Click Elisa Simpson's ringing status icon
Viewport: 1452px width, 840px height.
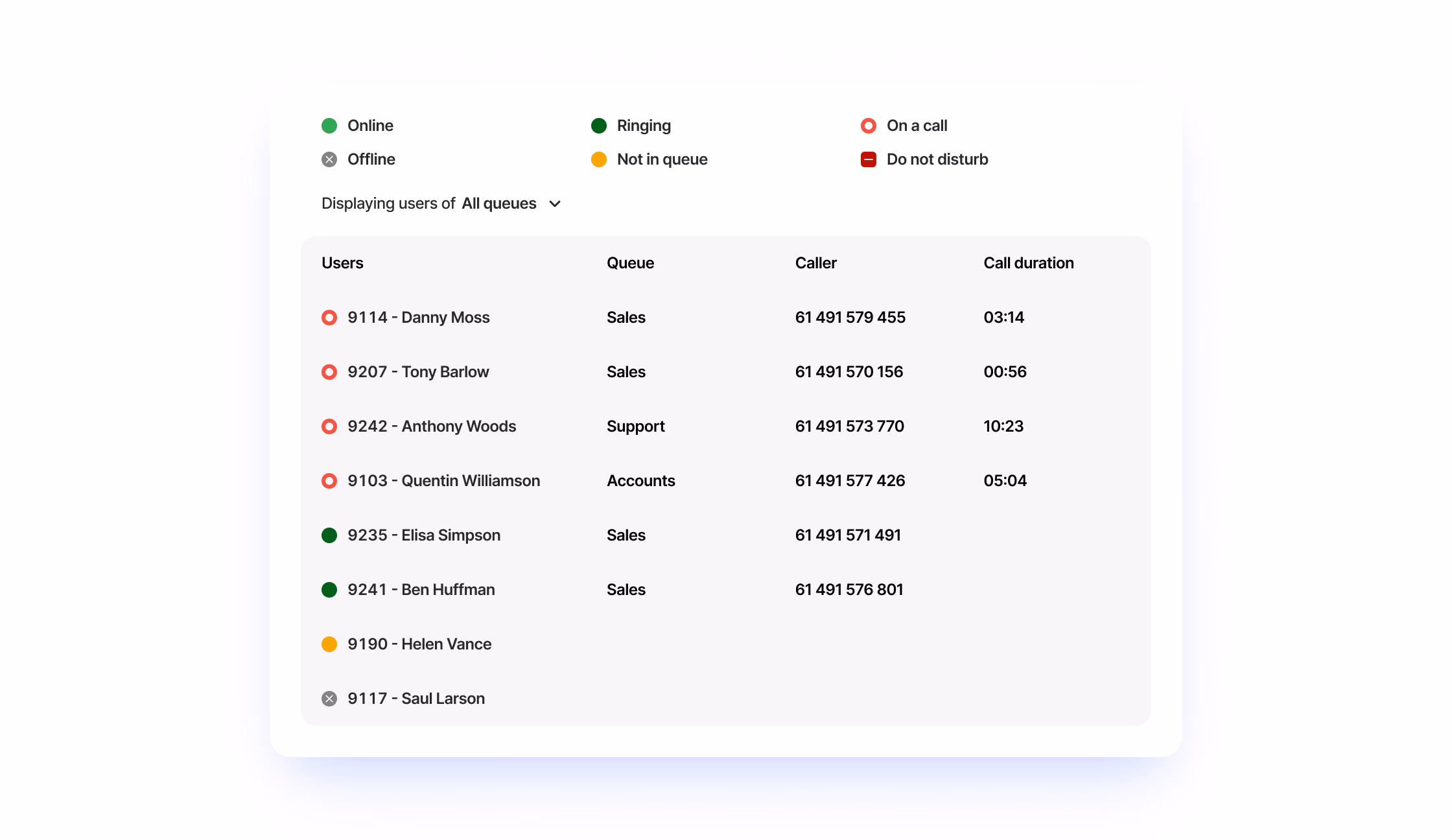(329, 535)
